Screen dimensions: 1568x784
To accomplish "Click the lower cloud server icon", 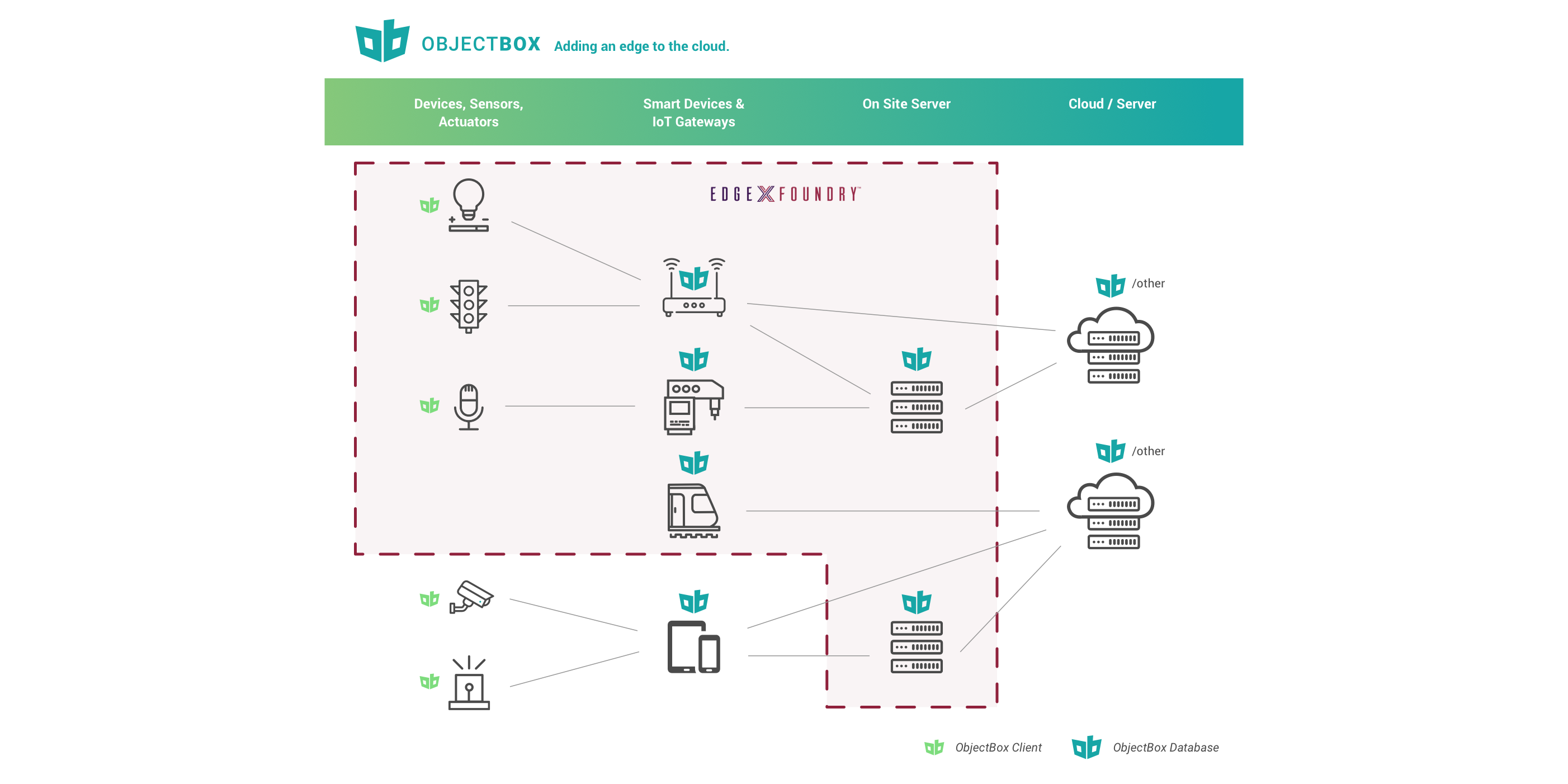I will (x=1111, y=511).
